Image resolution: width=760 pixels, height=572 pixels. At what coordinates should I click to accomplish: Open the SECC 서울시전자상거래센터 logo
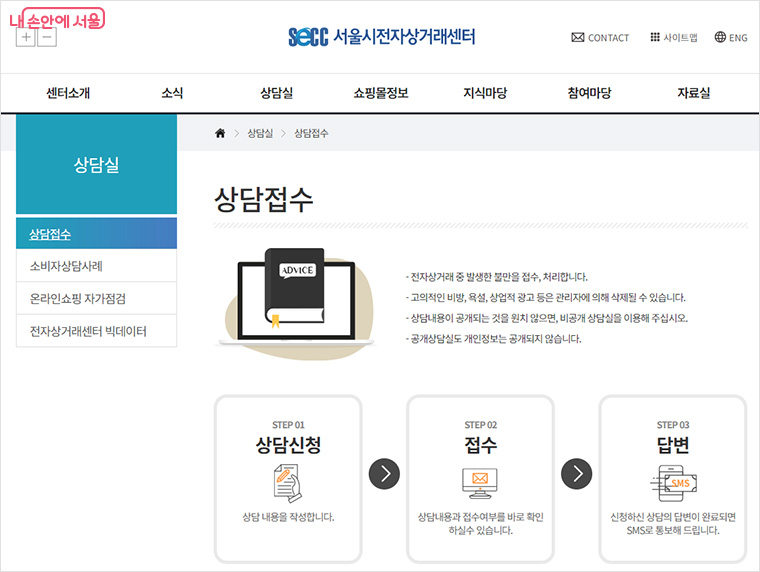pyautogui.click(x=381, y=37)
